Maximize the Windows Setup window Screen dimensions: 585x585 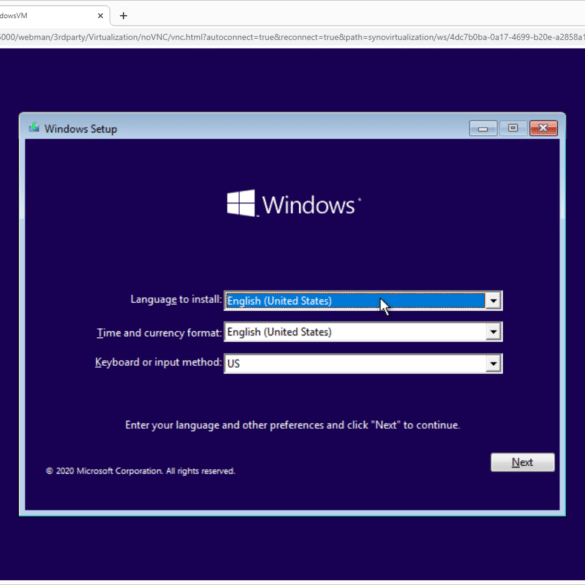coord(513,128)
